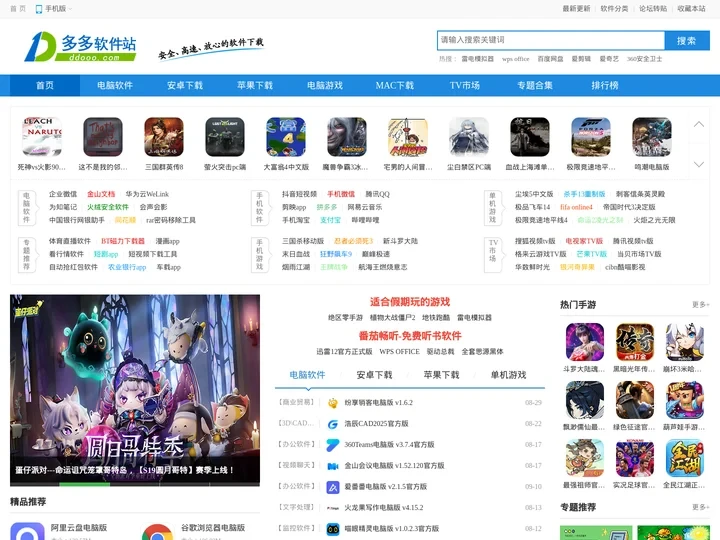
Task: Click the 金山文档 link
Action: tap(101, 194)
